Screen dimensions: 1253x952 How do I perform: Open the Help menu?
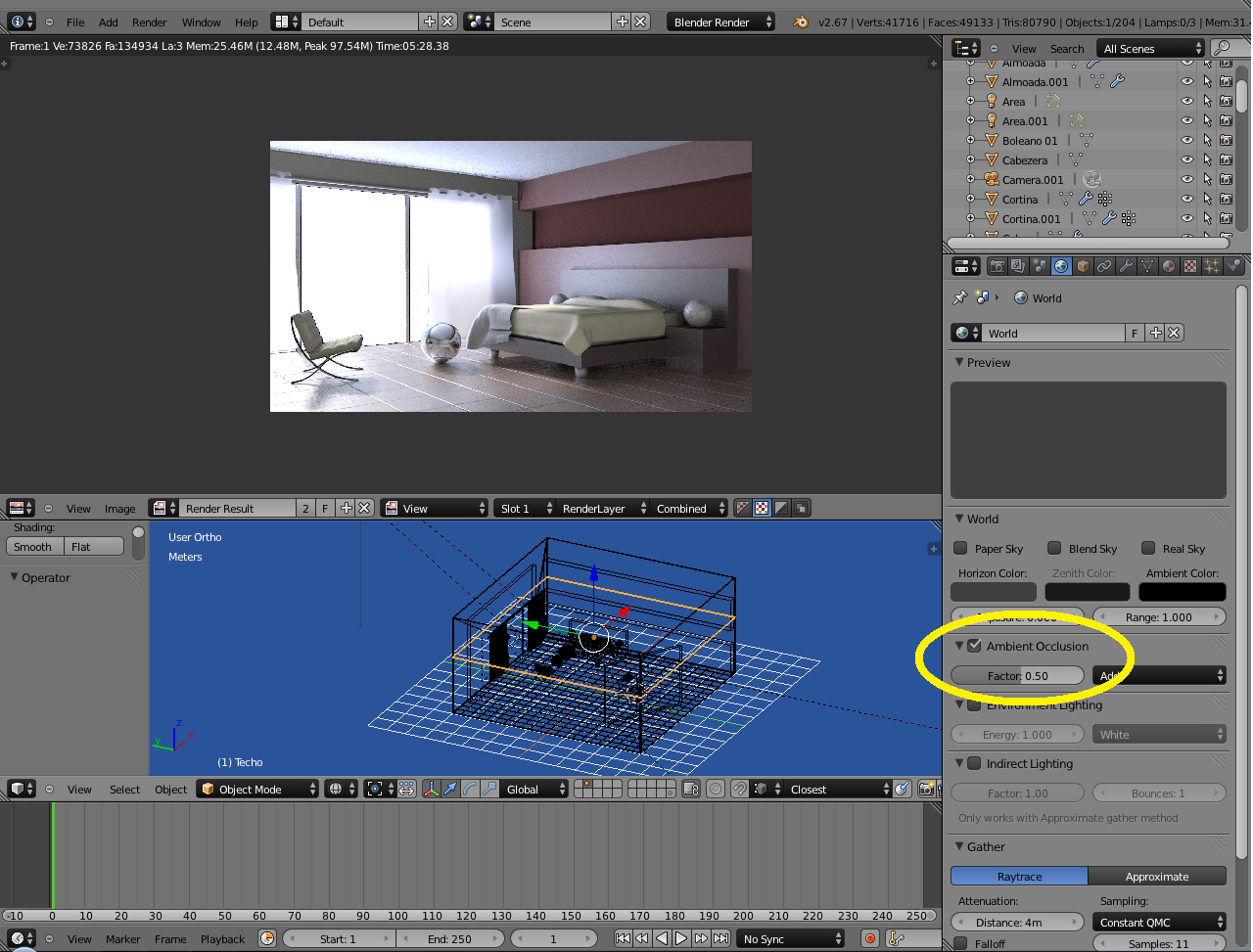click(247, 22)
